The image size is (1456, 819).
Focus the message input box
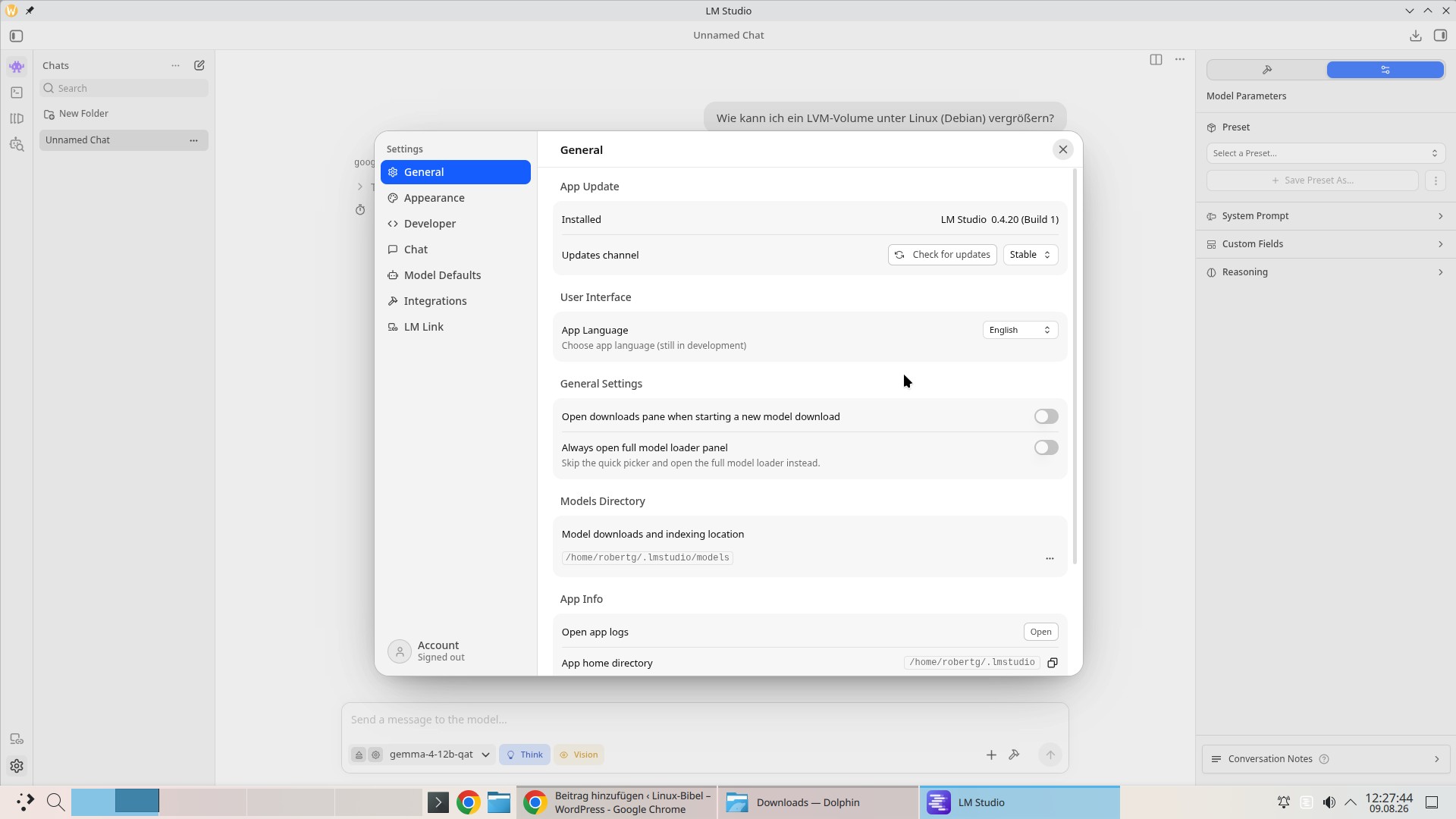point(704,720)
